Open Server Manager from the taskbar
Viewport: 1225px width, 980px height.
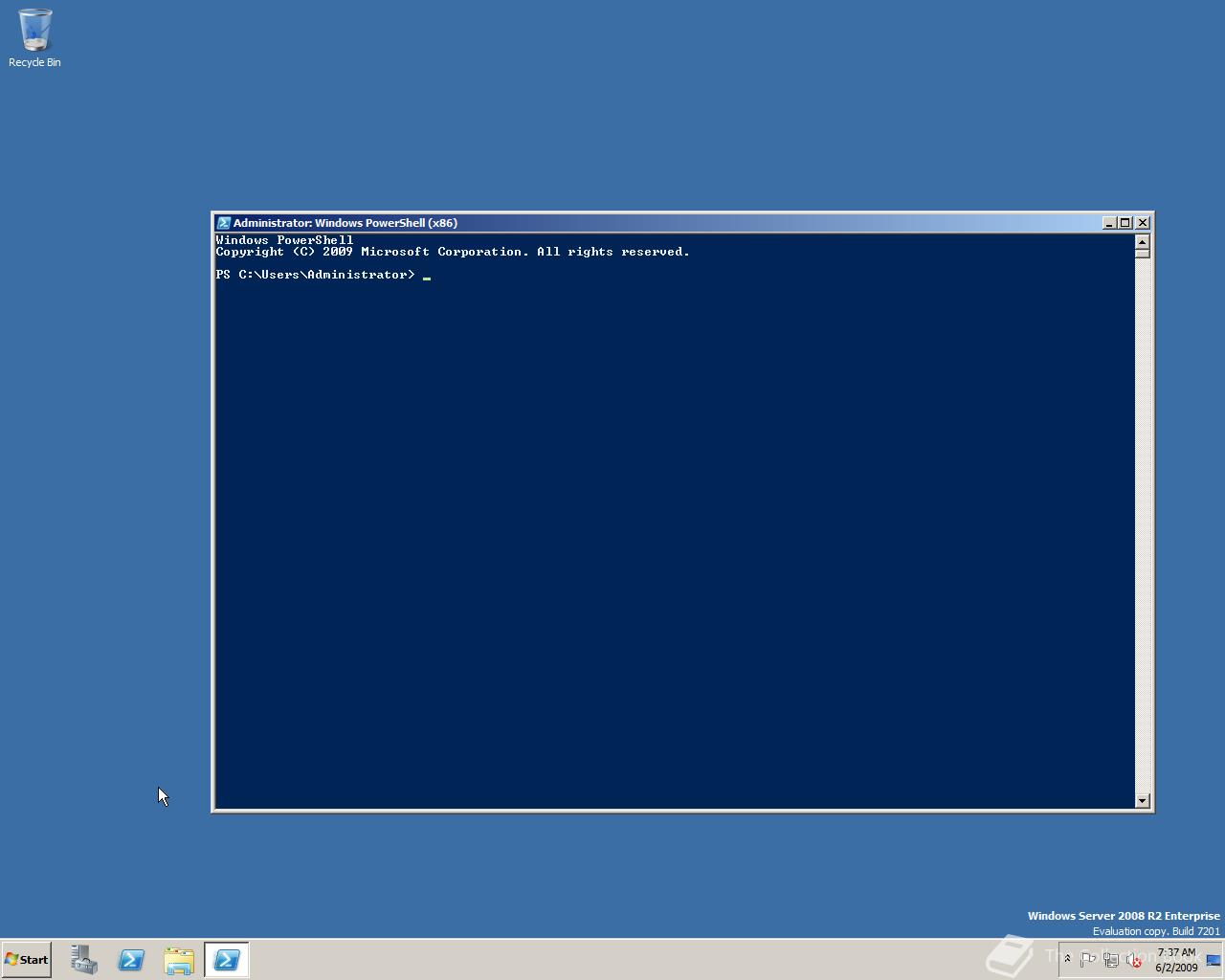(x=83, y=960)
